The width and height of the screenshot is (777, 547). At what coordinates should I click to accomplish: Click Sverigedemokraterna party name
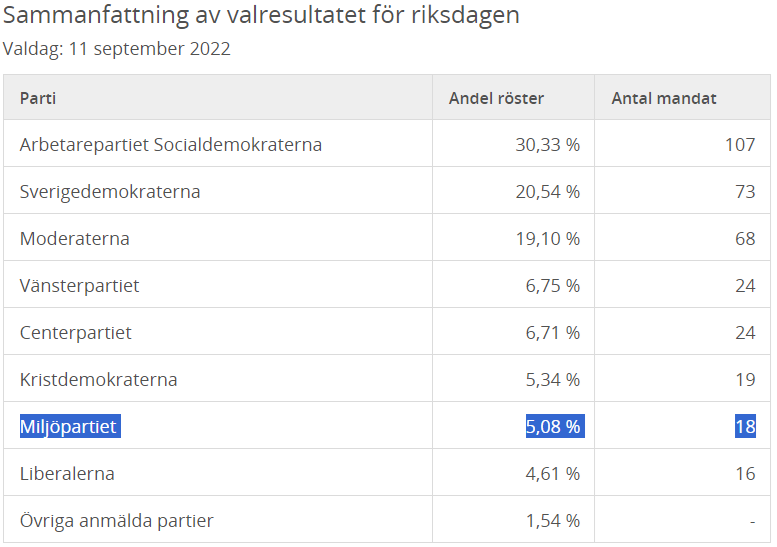110,192
